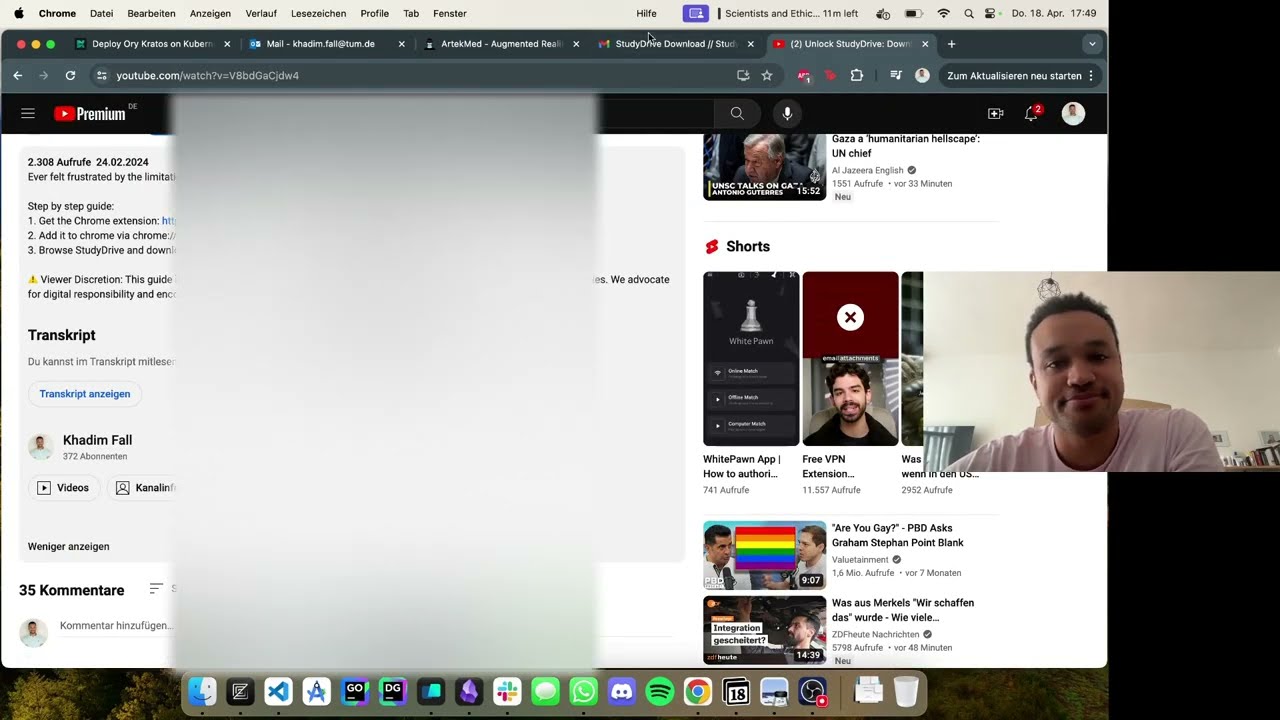This screenshot has height=720, width=1280.
Task: Open Al Jazeera English channel link
Action: point(868,170)
